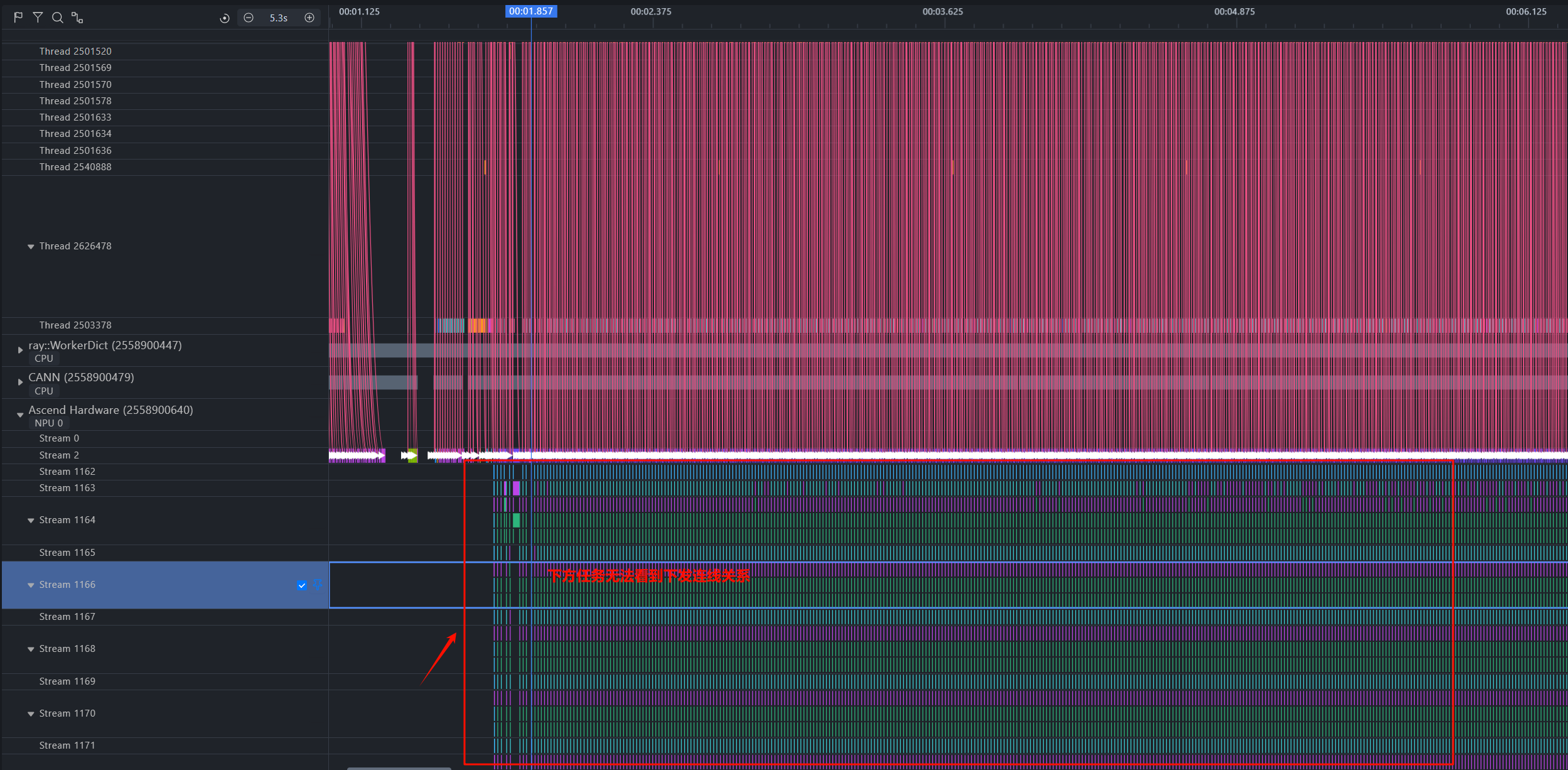
Task: Click the orange event in Thread 2503378
Action: point(478,325)
